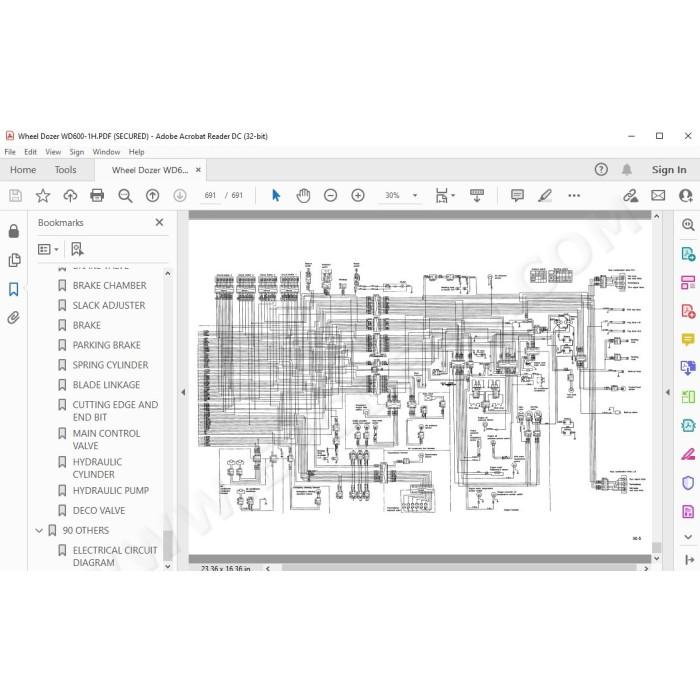Click the page number input field
Viewport: 700px width, 700px height.
(x=210, y=196)
